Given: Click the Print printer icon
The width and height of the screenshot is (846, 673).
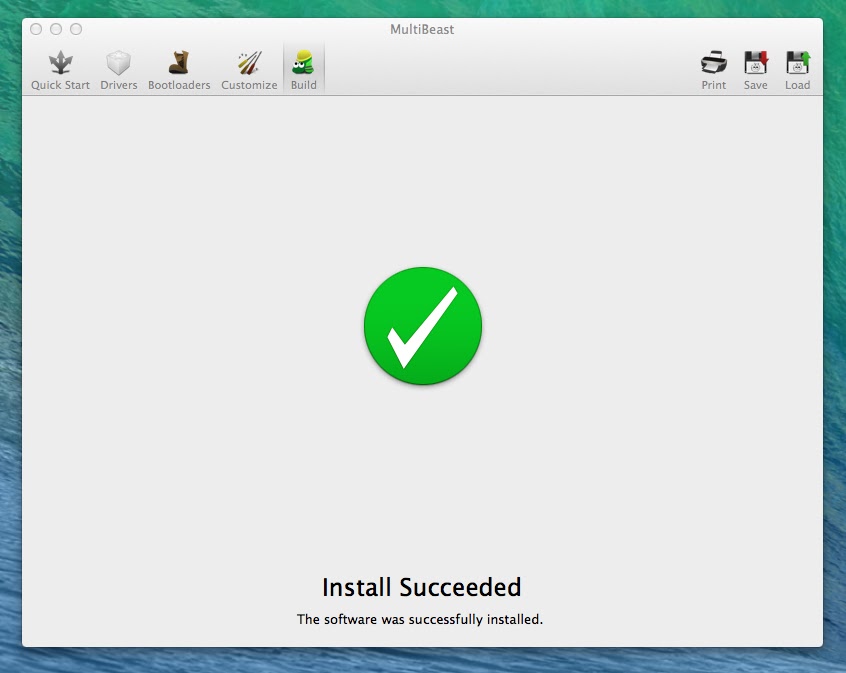Looking at the screenshot, I should 713,63.
